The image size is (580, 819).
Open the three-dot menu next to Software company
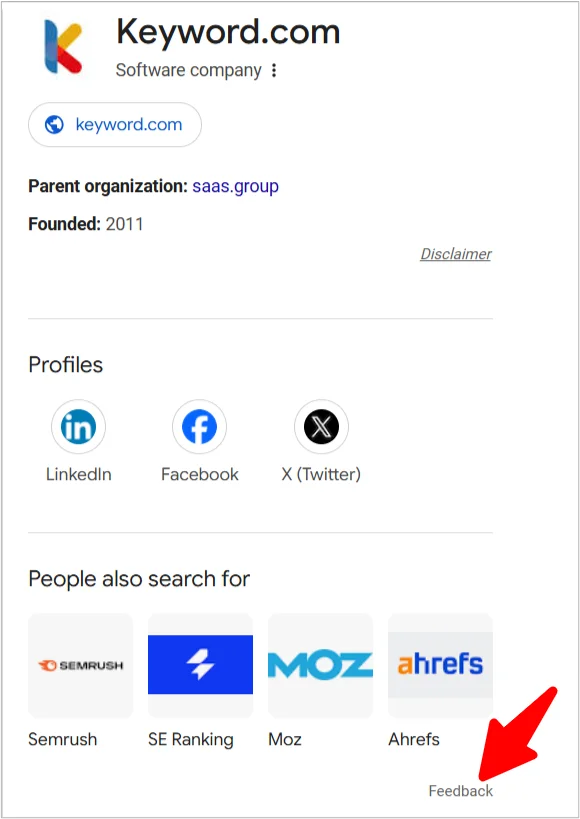point(272,71)
